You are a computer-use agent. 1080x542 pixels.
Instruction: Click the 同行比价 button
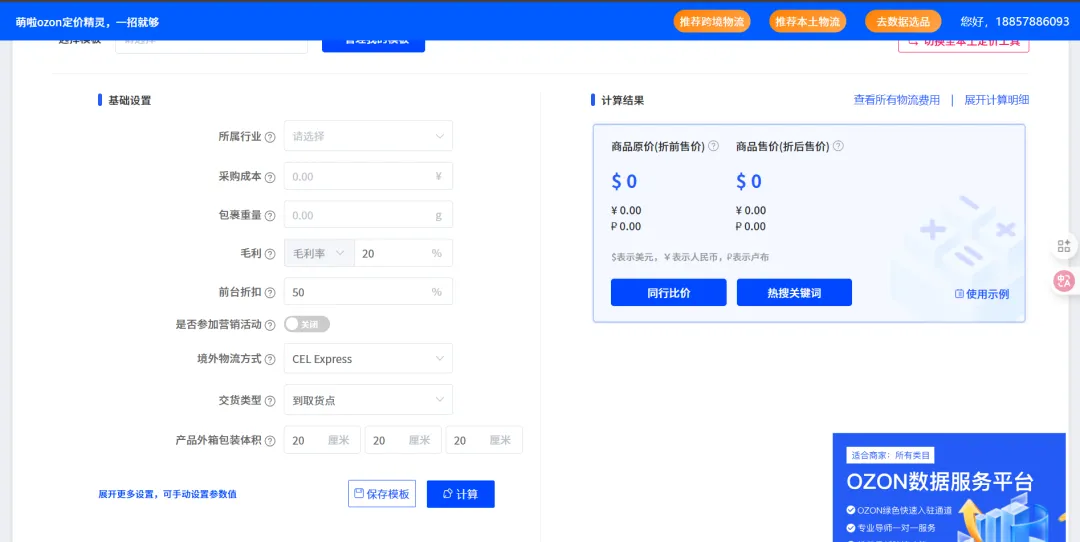click(669, 293)
